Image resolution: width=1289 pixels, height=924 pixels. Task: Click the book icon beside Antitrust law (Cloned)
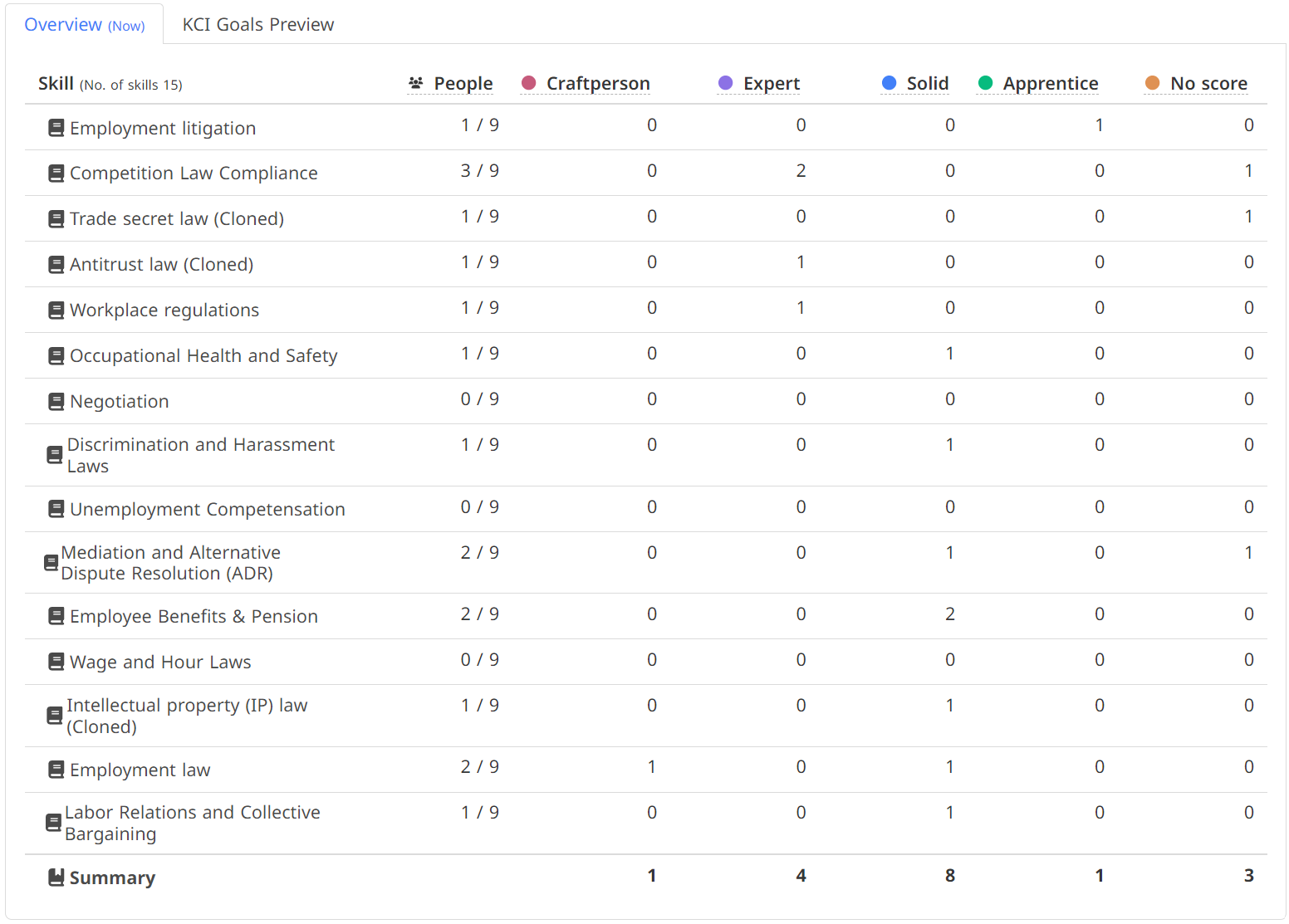(56, 264)
